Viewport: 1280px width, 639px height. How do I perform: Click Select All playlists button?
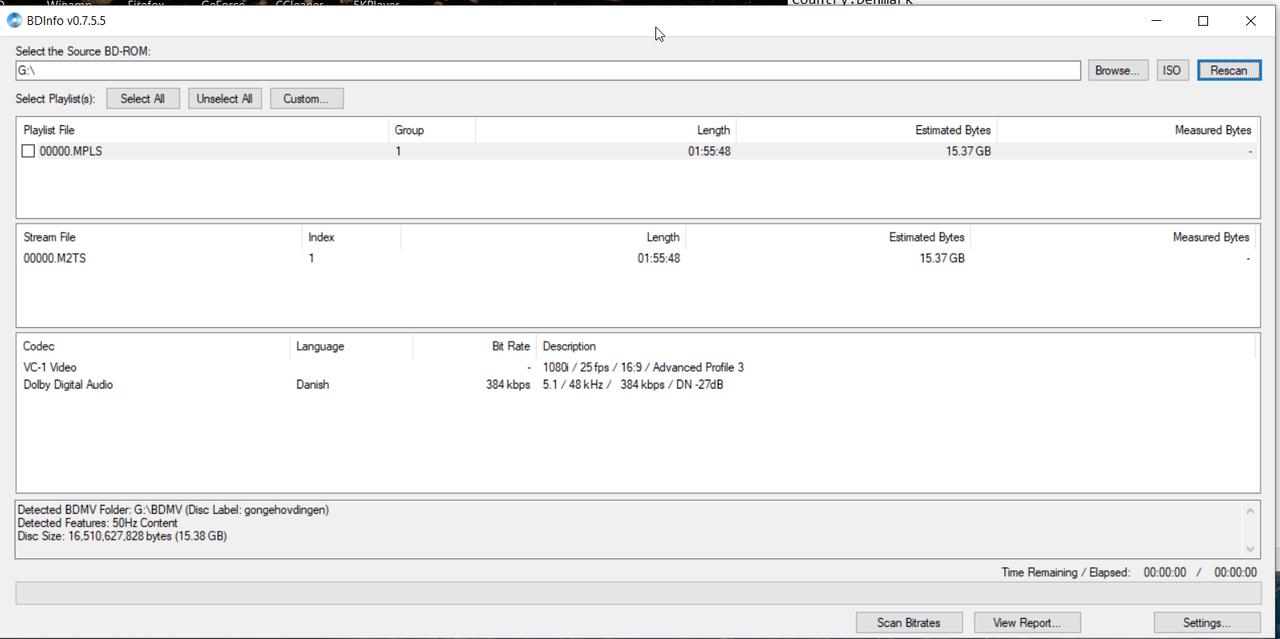(x=142, y=99)
